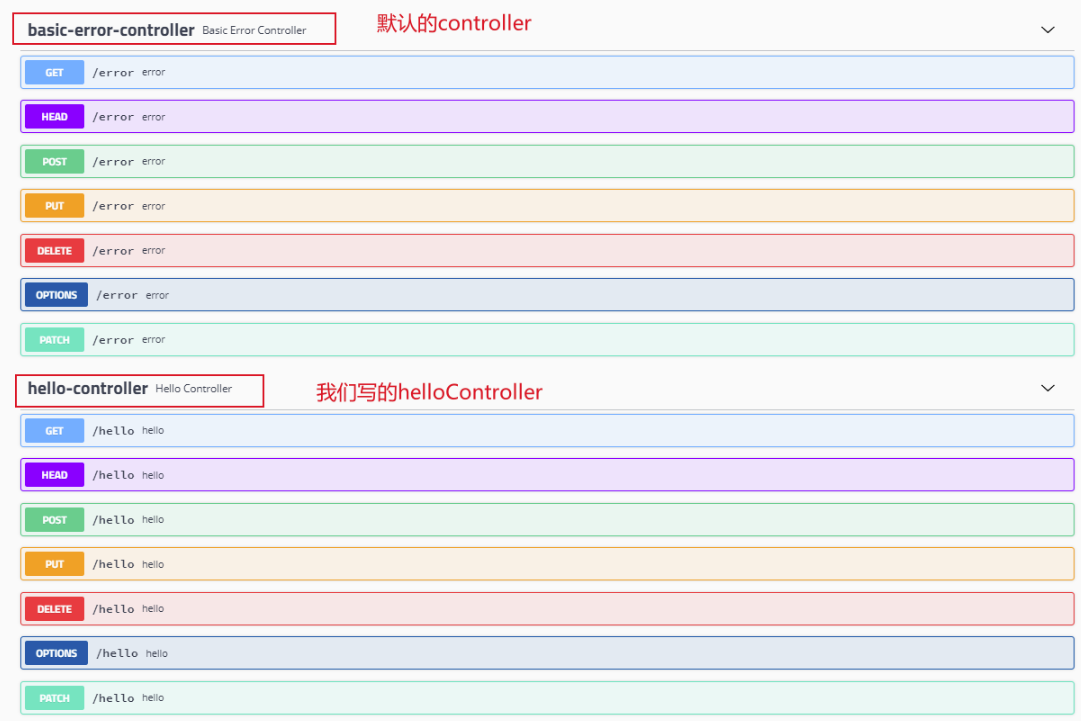Expand the DELETE /hello path text
Screen dimensions: 1081x721
[113, 609]
